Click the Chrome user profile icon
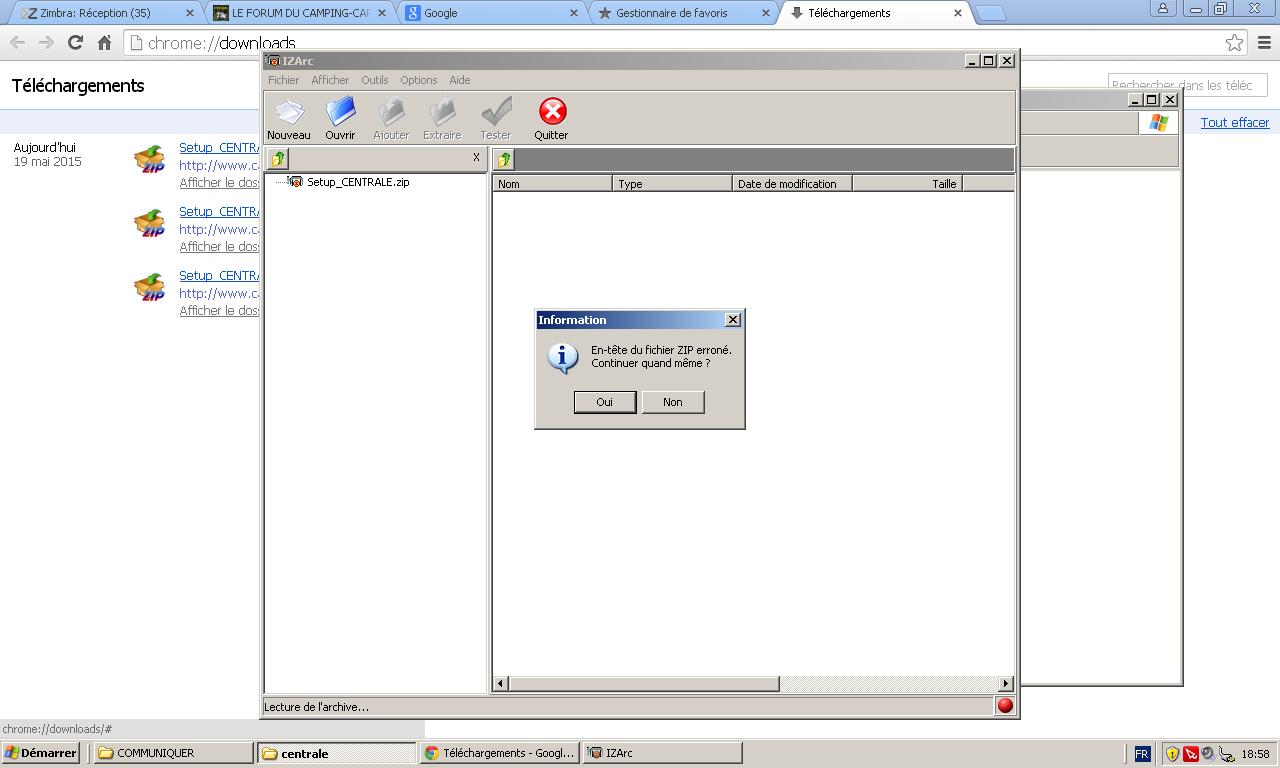This screenshot has height=768, width=1280. click(1163, 8)
